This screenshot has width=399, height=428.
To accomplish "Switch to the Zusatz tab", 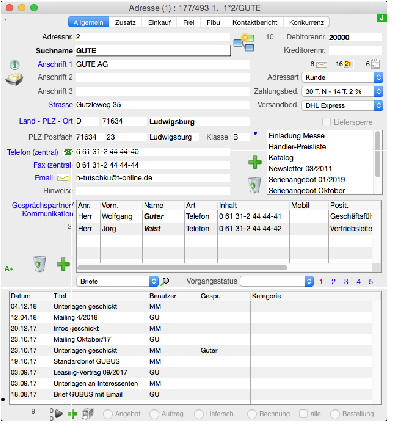I will (125, 22).
